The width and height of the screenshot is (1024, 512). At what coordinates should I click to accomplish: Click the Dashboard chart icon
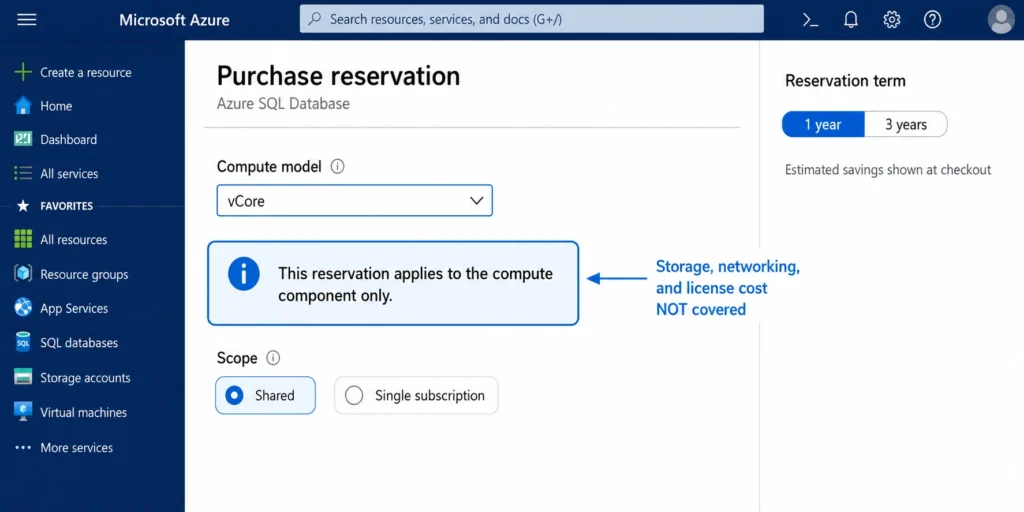tap(23, 139)
